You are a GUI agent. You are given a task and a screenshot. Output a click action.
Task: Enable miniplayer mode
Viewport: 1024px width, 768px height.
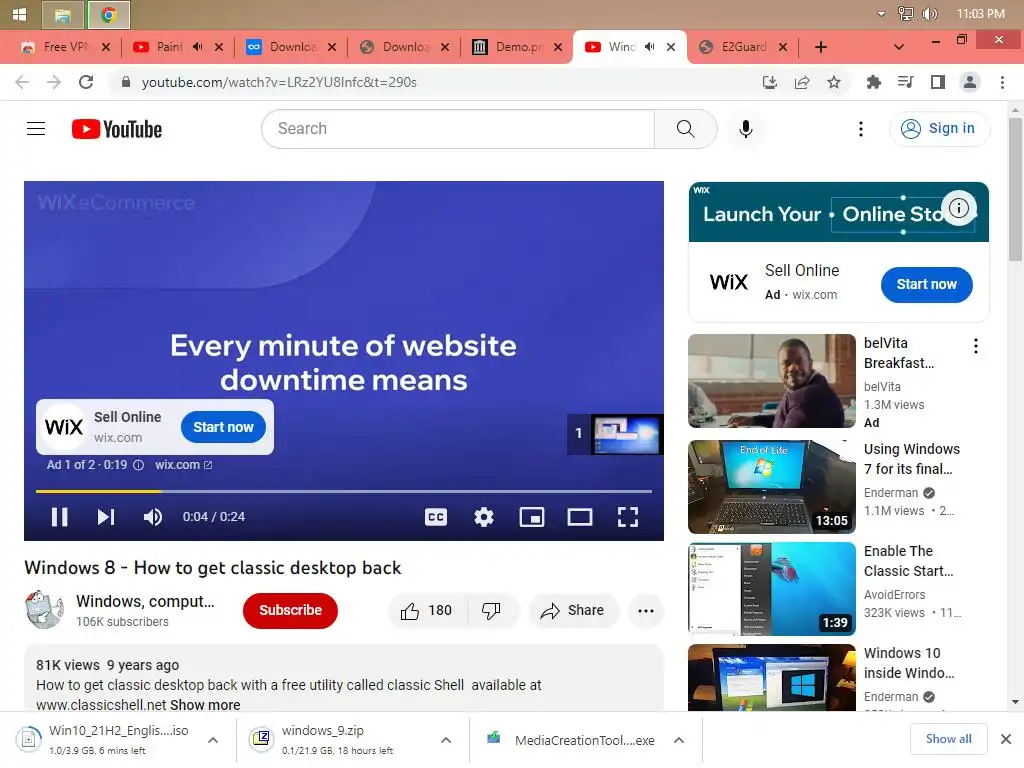[x=532, y=517]
